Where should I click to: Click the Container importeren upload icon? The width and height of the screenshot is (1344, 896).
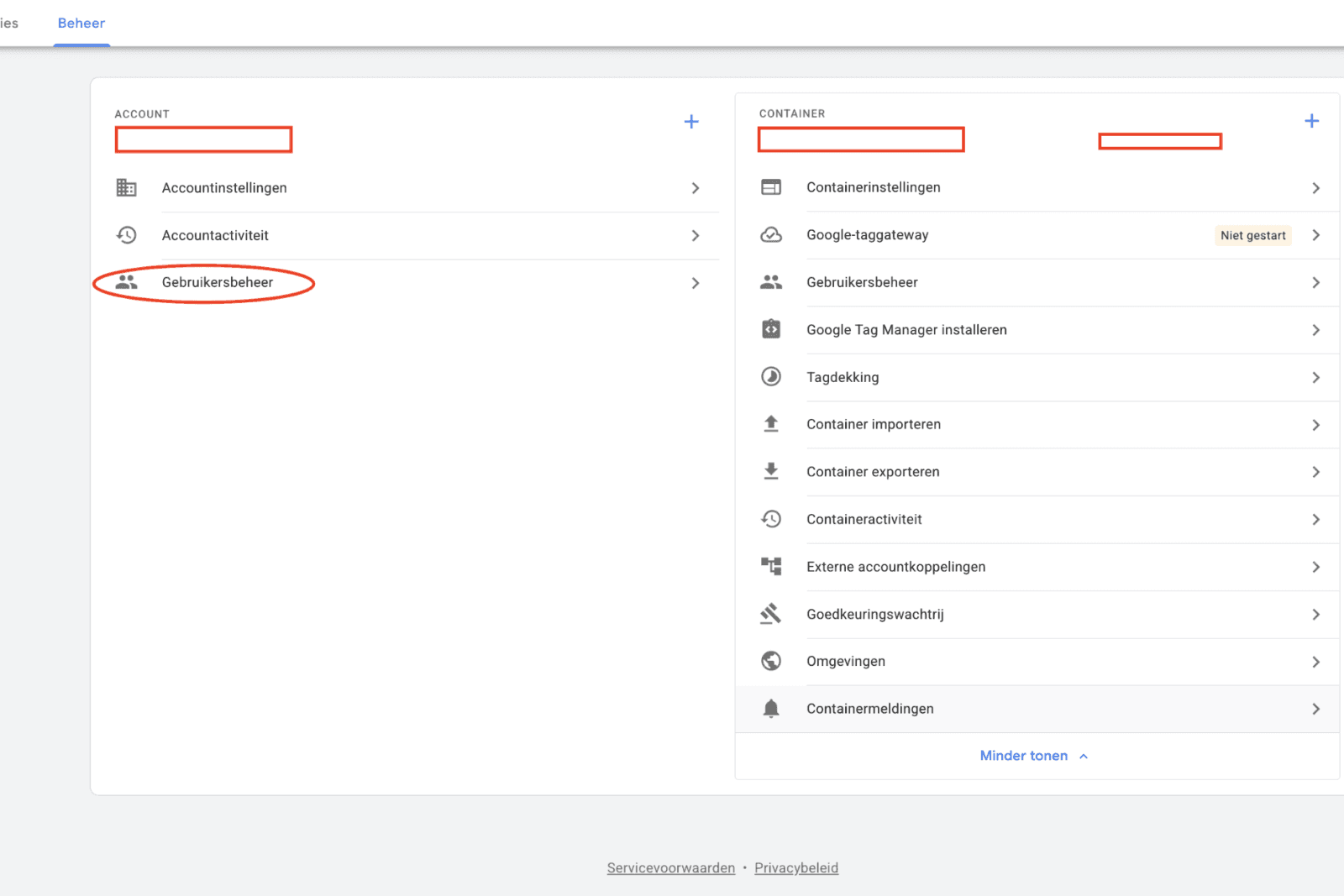(x=771, y=424)
